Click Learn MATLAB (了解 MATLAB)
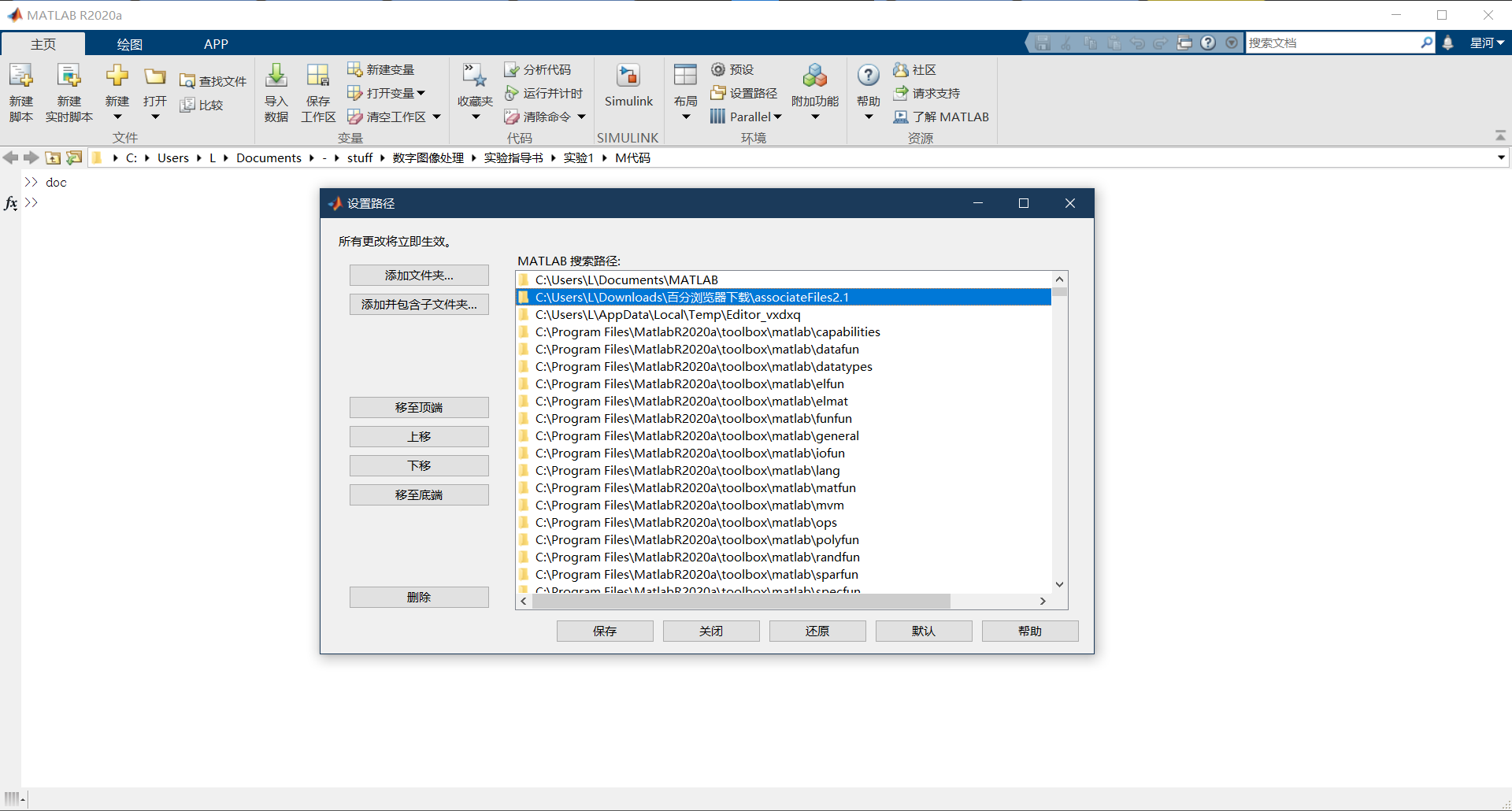The height and width of the screenshot is (811, 1512). [x=941, y=117]
